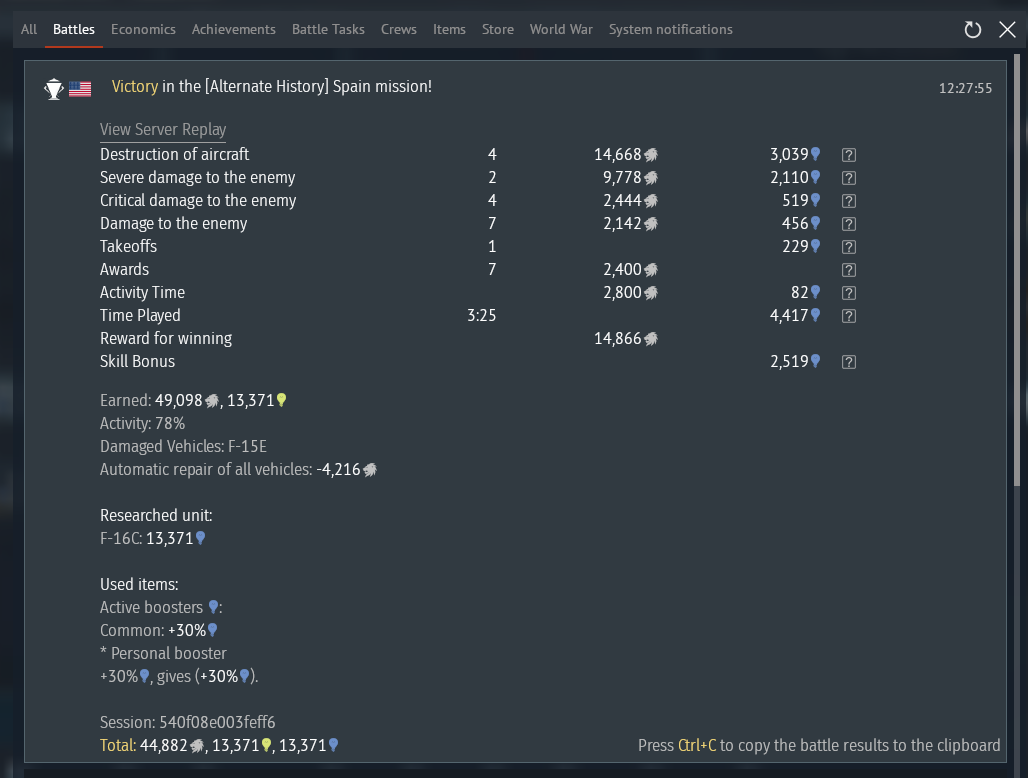Click the Awards silver lion value 2,400

coord(622,269)
